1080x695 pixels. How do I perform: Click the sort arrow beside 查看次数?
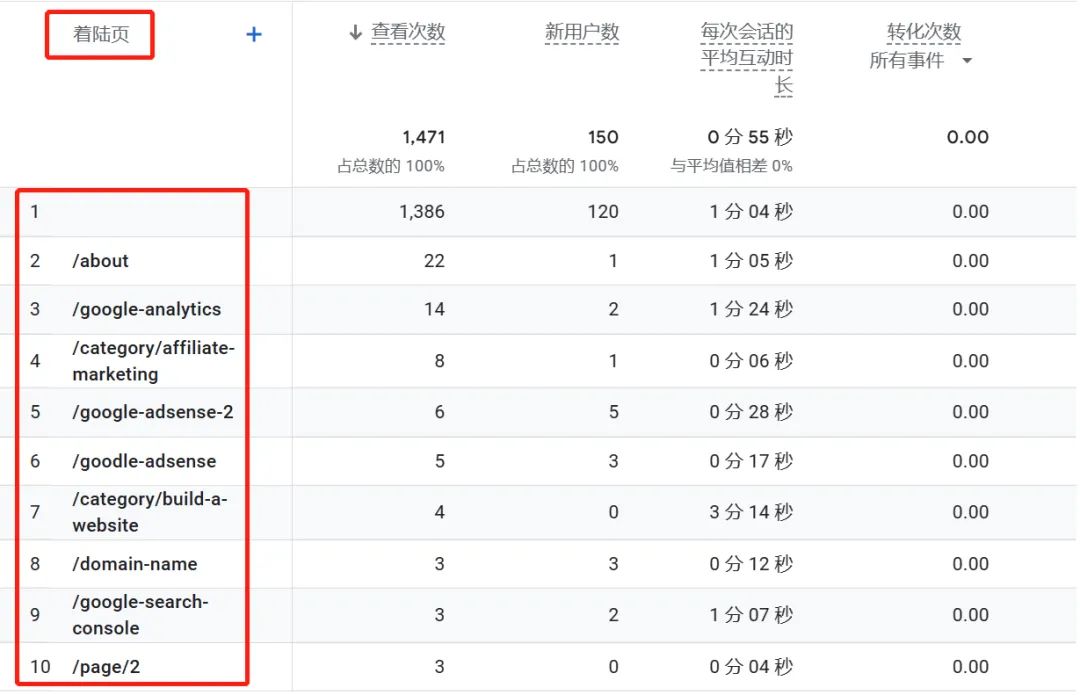click(355, 33)
